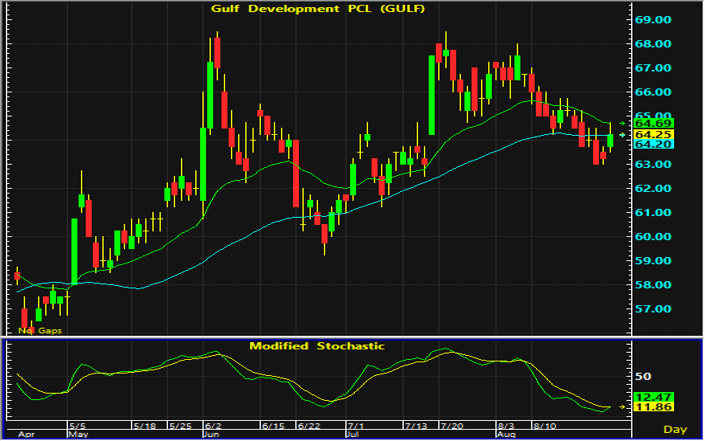Click the 61.00 price axis label
705x441 pixels.
coord(653,213)
